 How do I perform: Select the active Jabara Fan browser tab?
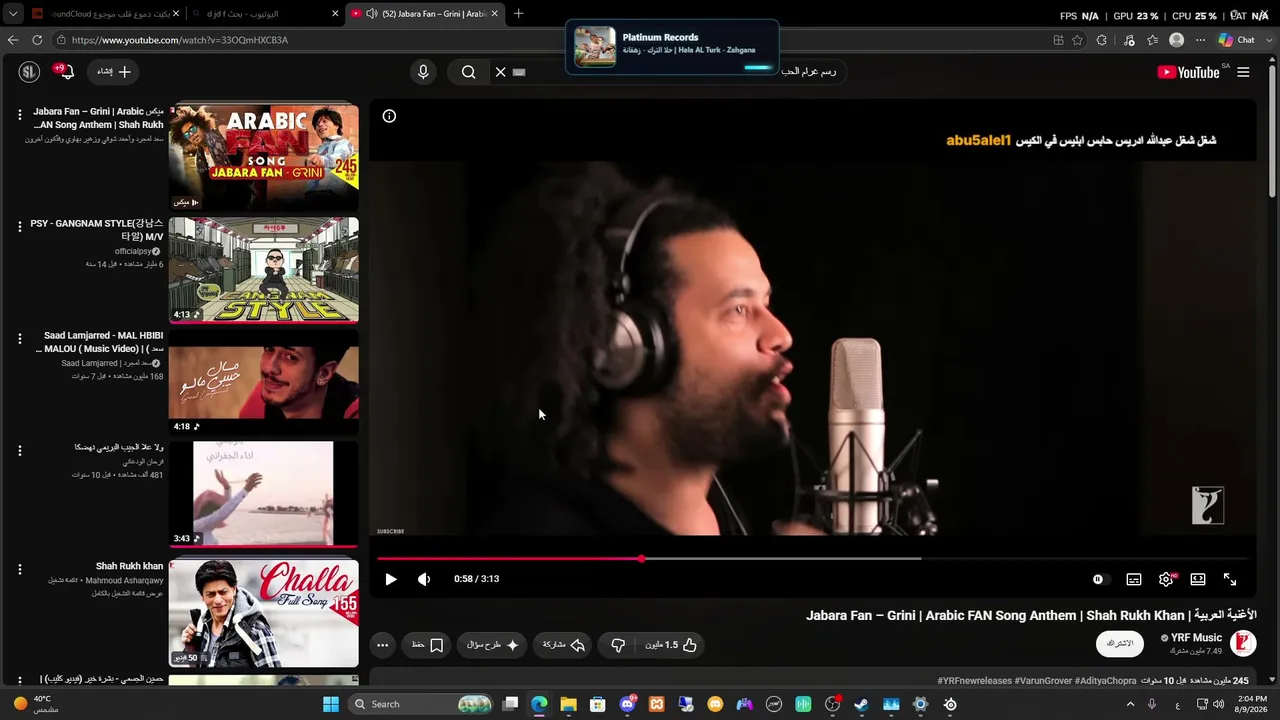(426, 13)
